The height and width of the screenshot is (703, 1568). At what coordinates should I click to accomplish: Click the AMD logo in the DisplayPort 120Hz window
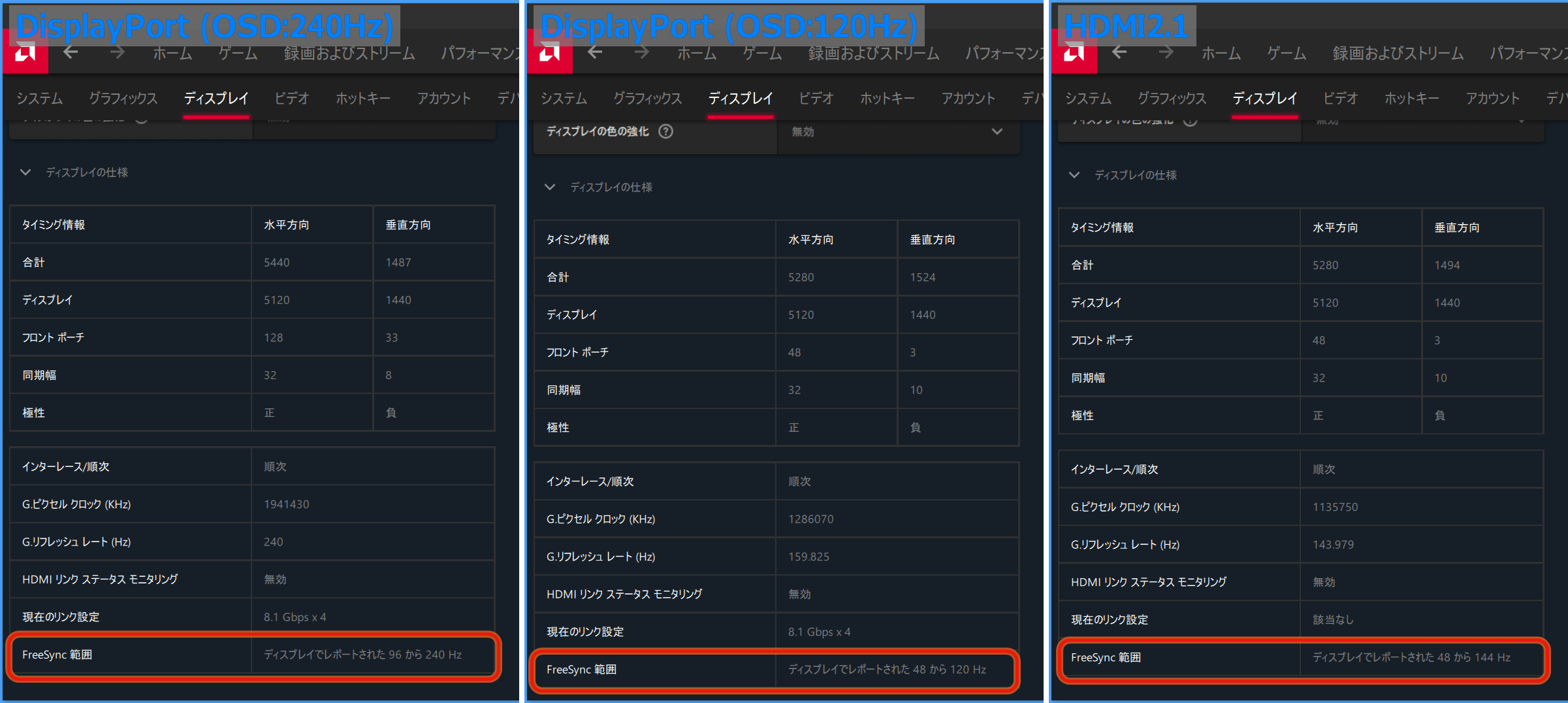550,52
